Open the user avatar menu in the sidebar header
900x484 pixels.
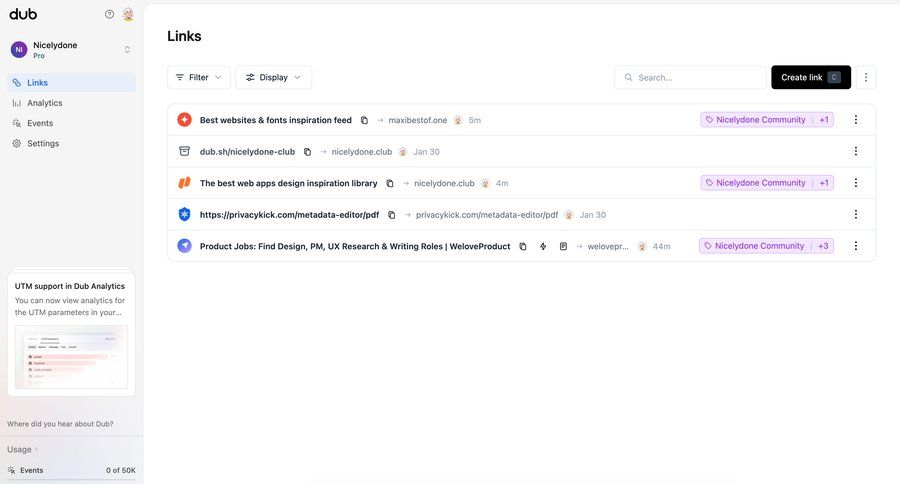click(x=128, y=14)
